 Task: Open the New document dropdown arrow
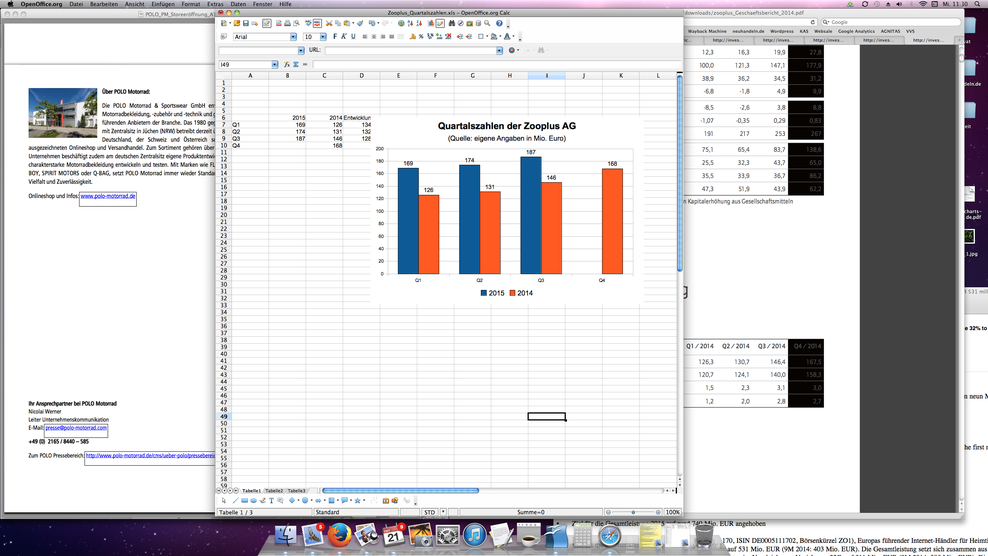[230, 23]
